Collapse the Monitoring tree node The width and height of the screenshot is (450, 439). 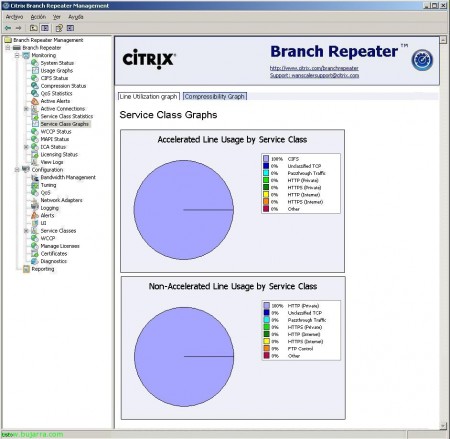click(x=17, y=56)
